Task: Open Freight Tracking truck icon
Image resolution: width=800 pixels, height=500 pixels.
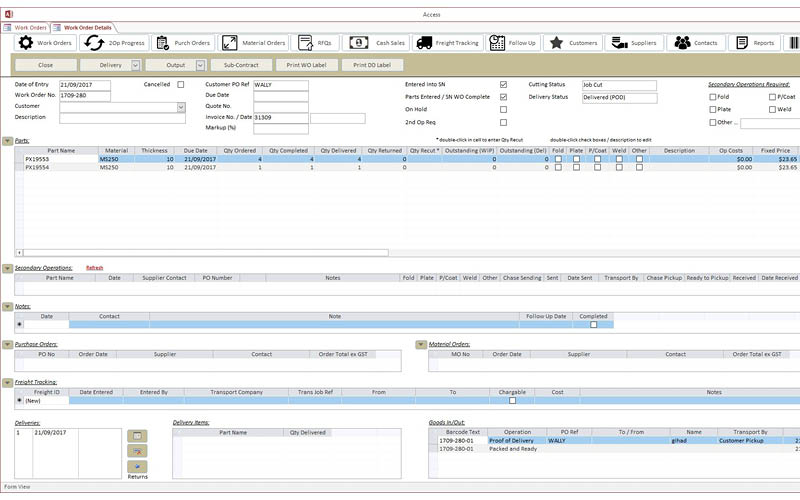Action: click(424, 43)
